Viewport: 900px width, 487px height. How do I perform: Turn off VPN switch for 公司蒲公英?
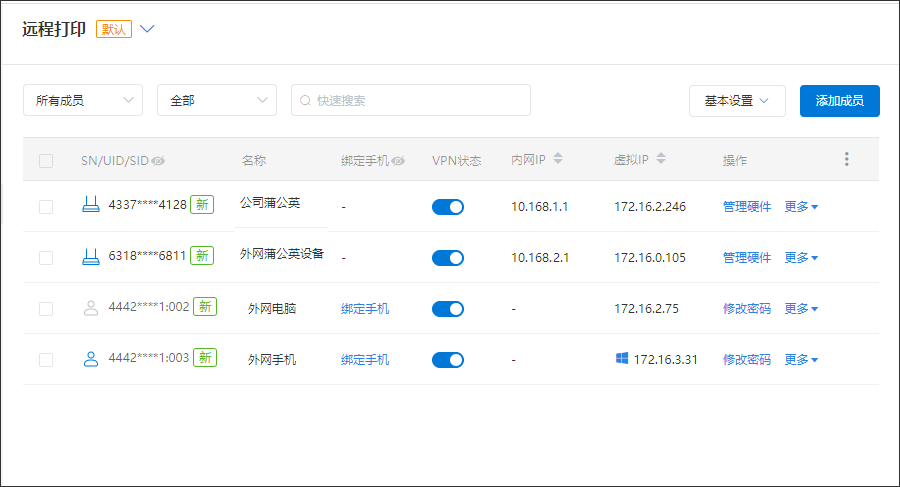pyautogui.click(x=448, y=207)
